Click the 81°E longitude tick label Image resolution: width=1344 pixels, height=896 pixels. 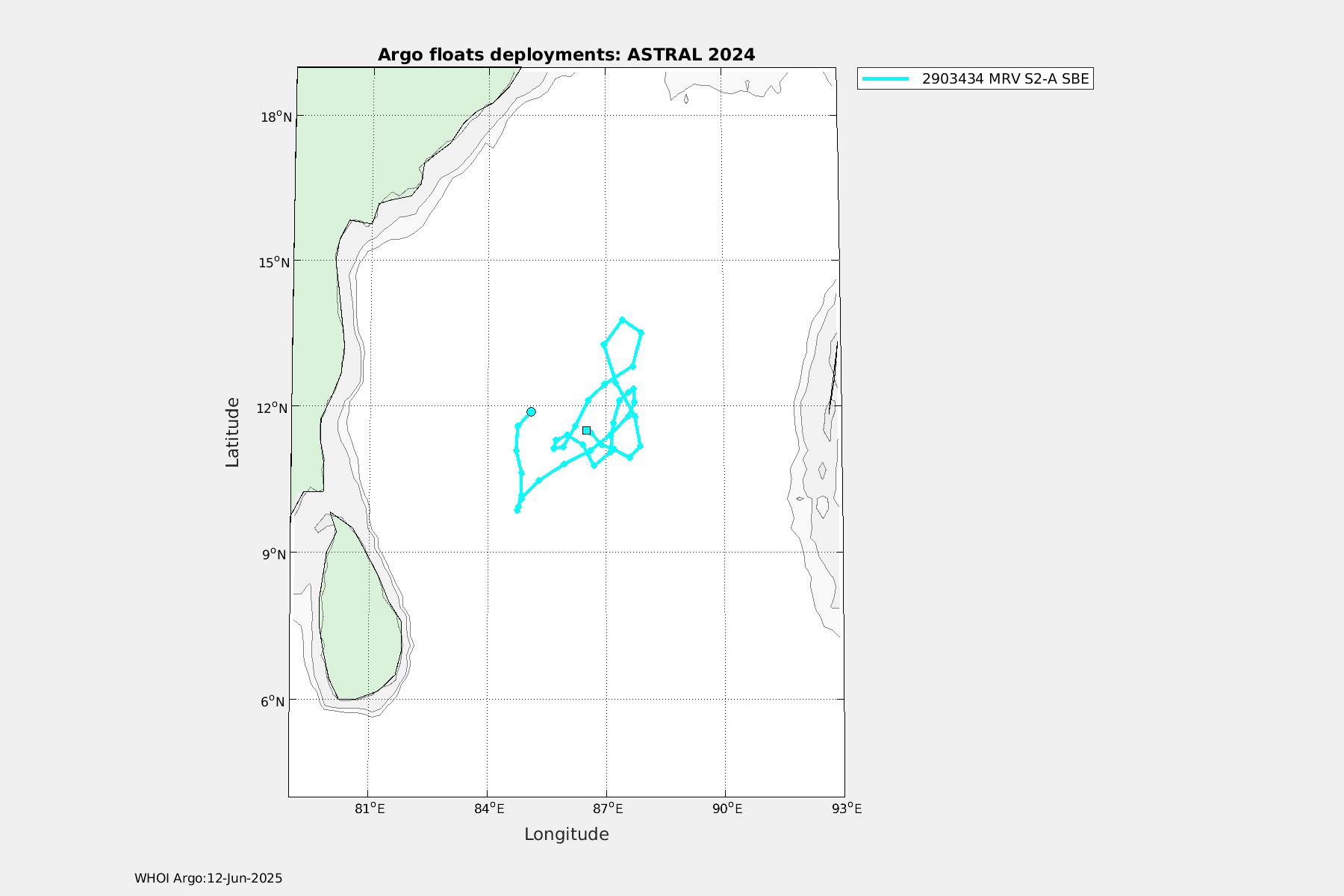[x=369, y=809]
